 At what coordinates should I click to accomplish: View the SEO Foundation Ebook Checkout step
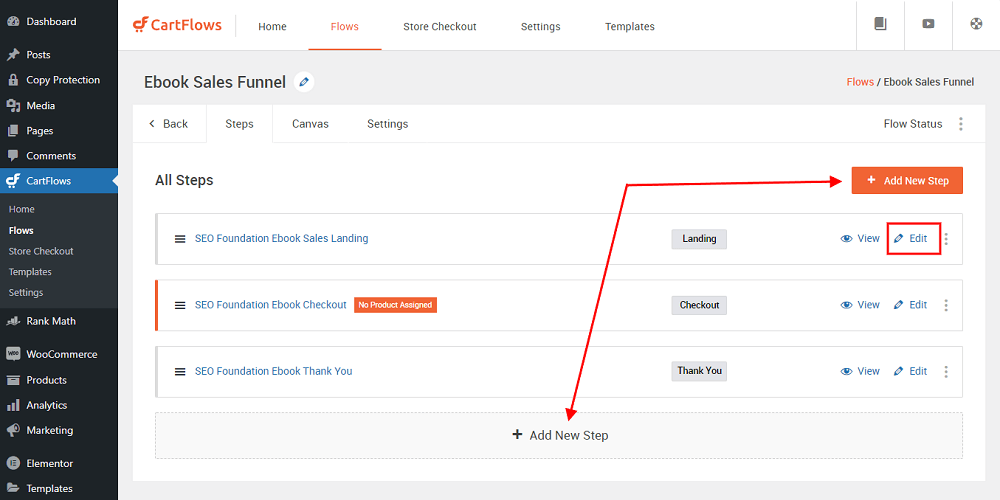[x=860, y=305]
